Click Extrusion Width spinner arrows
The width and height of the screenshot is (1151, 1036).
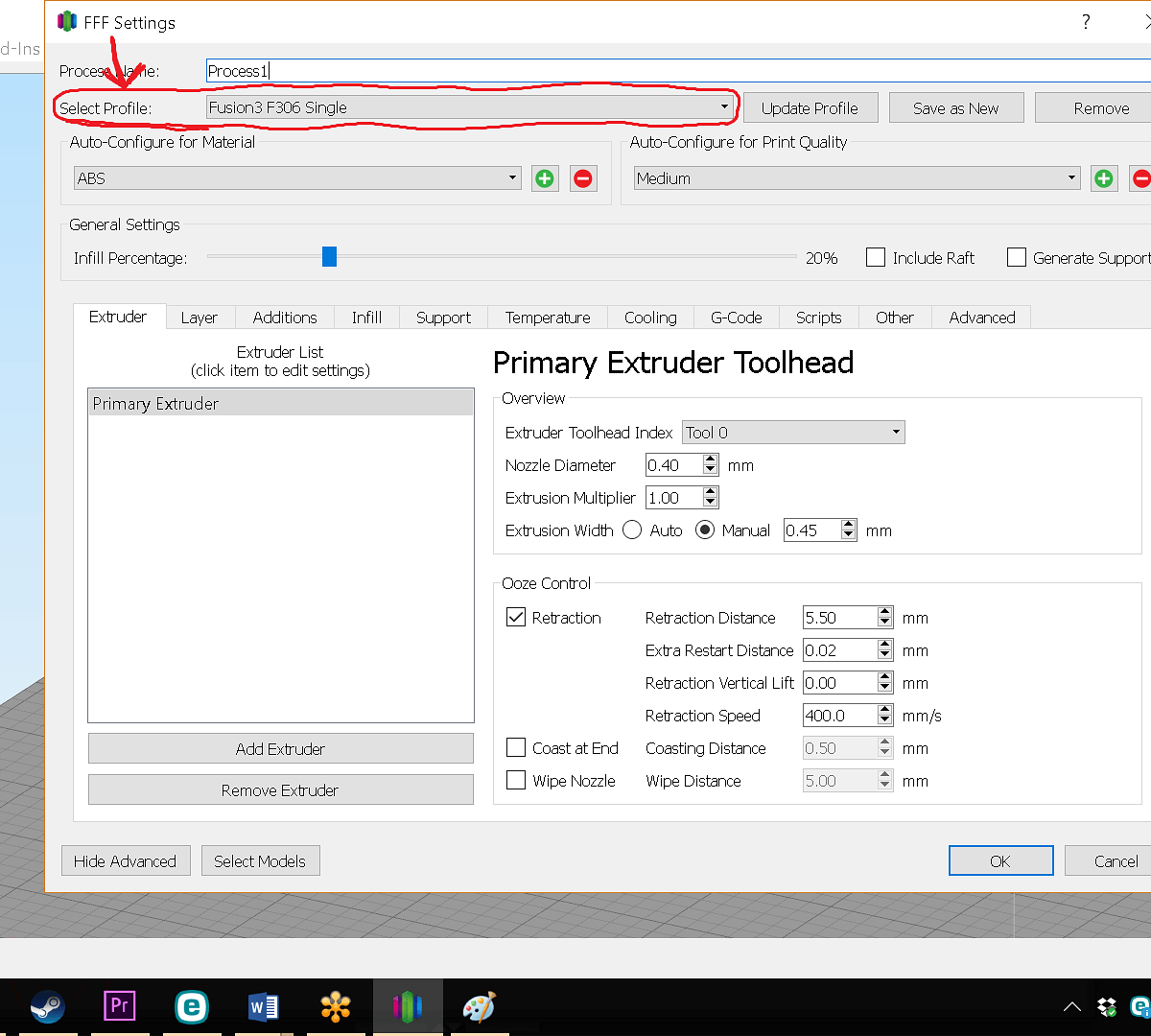(x=848, y=530)
